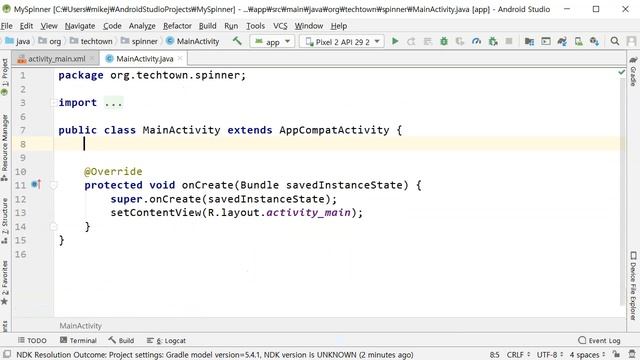Toggle the Project tool window
Viewport: 640px width, 360px height.
point(4,76)
